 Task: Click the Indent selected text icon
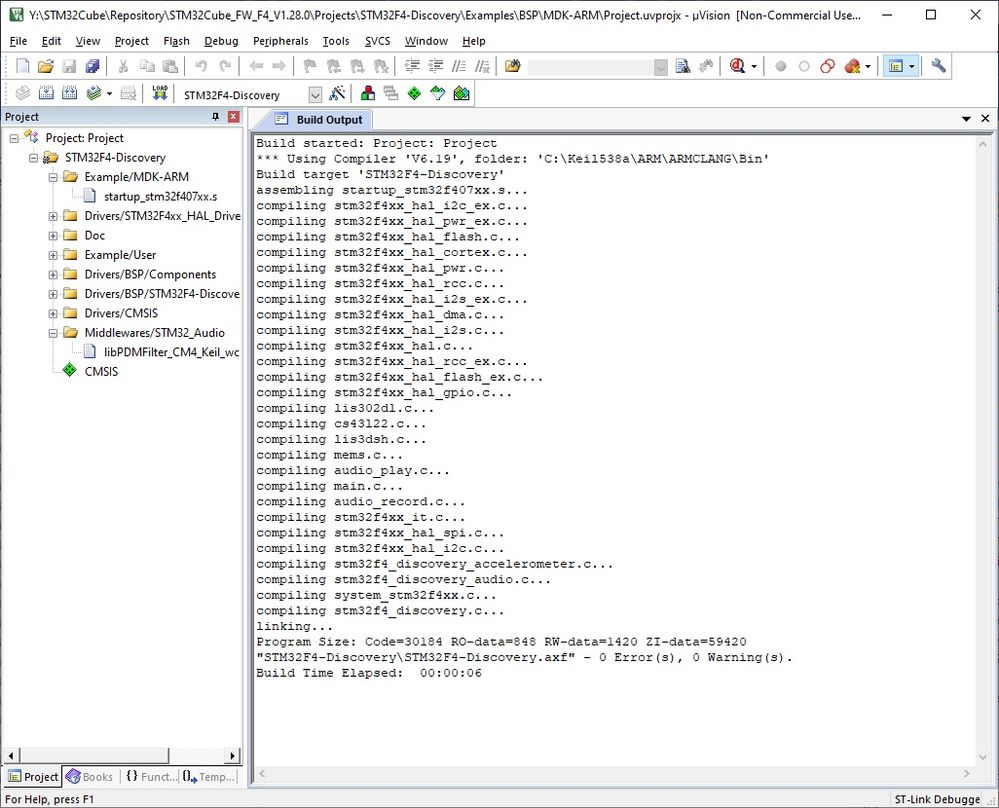point(412,66)
